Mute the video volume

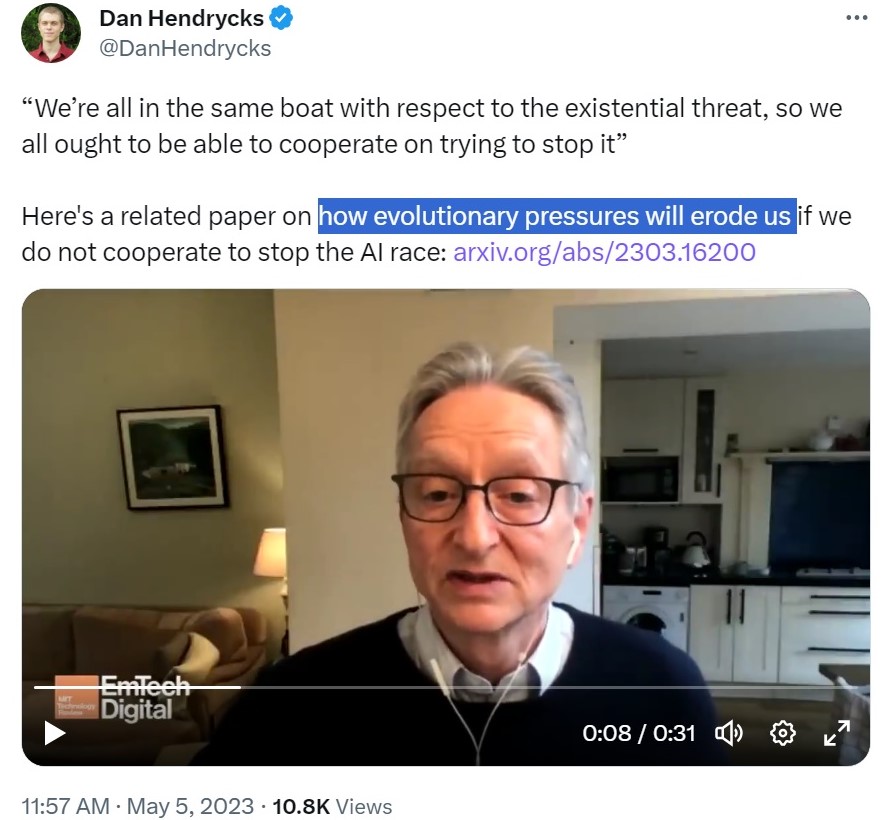[729, 733]
